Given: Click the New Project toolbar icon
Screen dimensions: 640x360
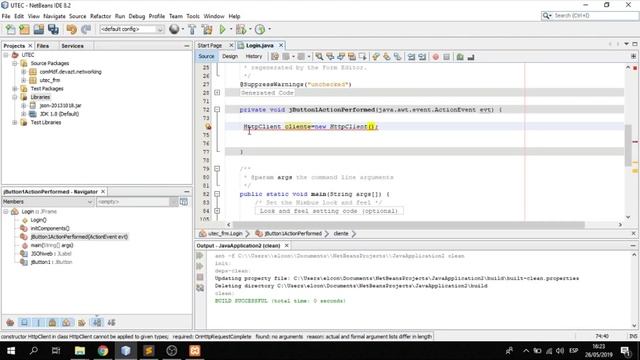Looking at the screenshot, I should click(x=24, y=29).
